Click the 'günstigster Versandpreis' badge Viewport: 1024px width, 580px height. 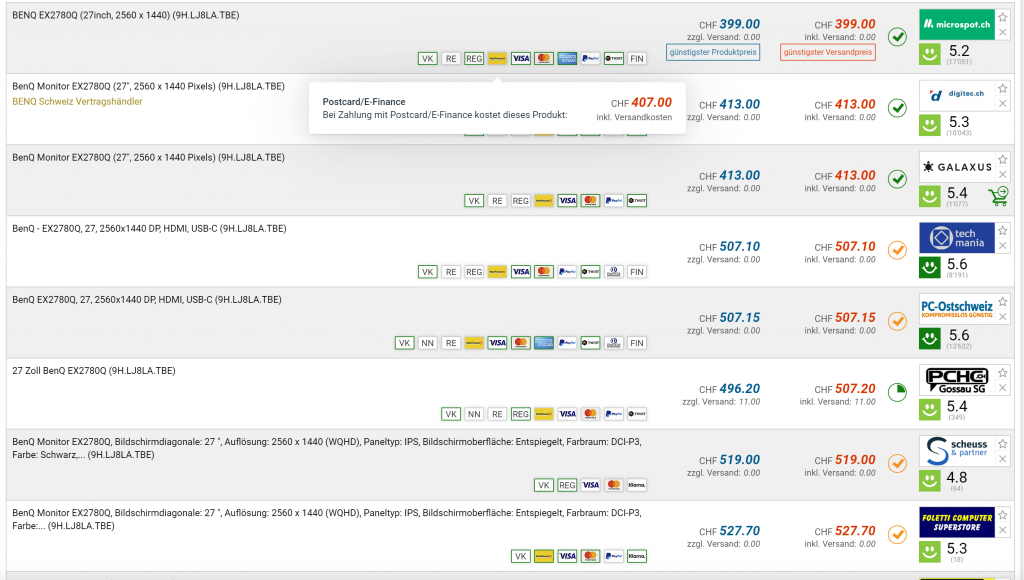pos(828,52)
